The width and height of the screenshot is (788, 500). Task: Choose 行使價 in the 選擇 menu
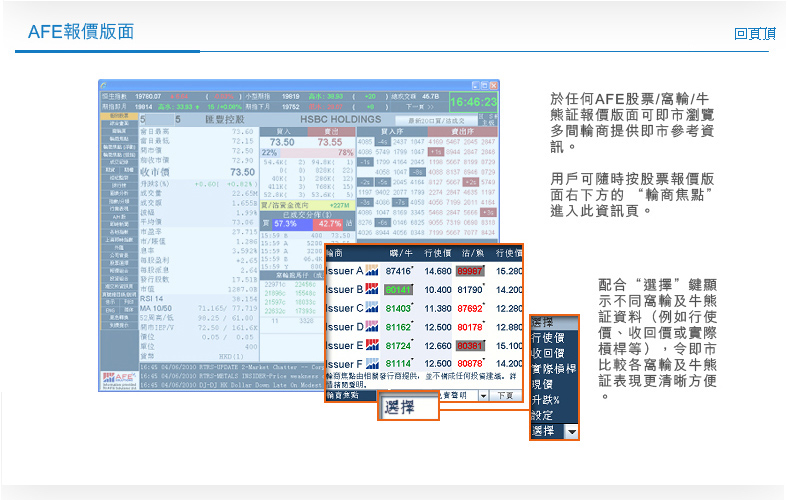tap(548, 337)
